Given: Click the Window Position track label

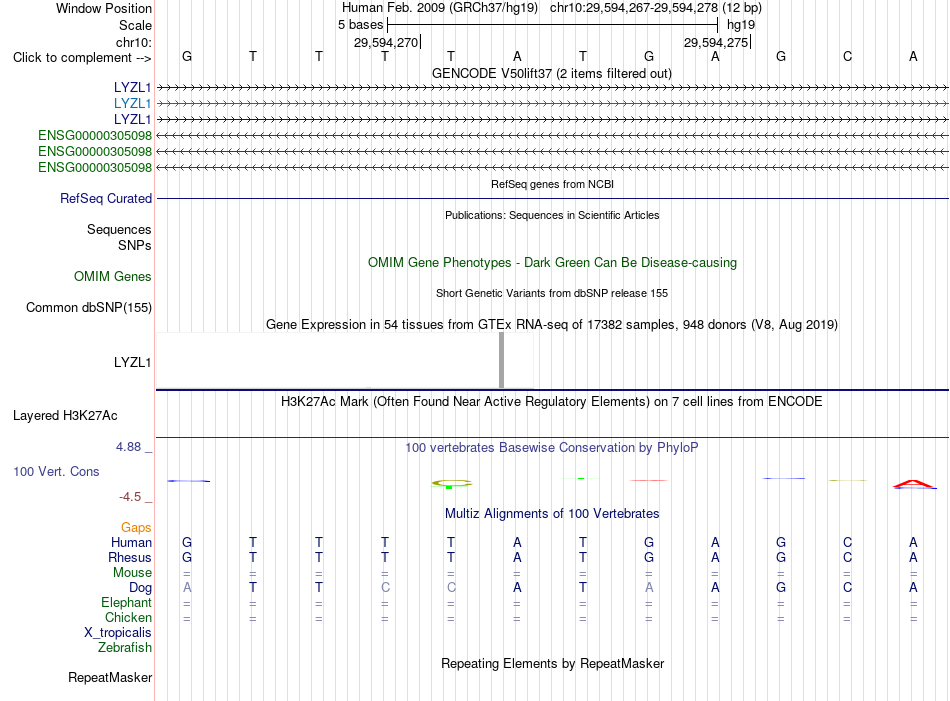Looking at the screenshot, I should [104, 8].
